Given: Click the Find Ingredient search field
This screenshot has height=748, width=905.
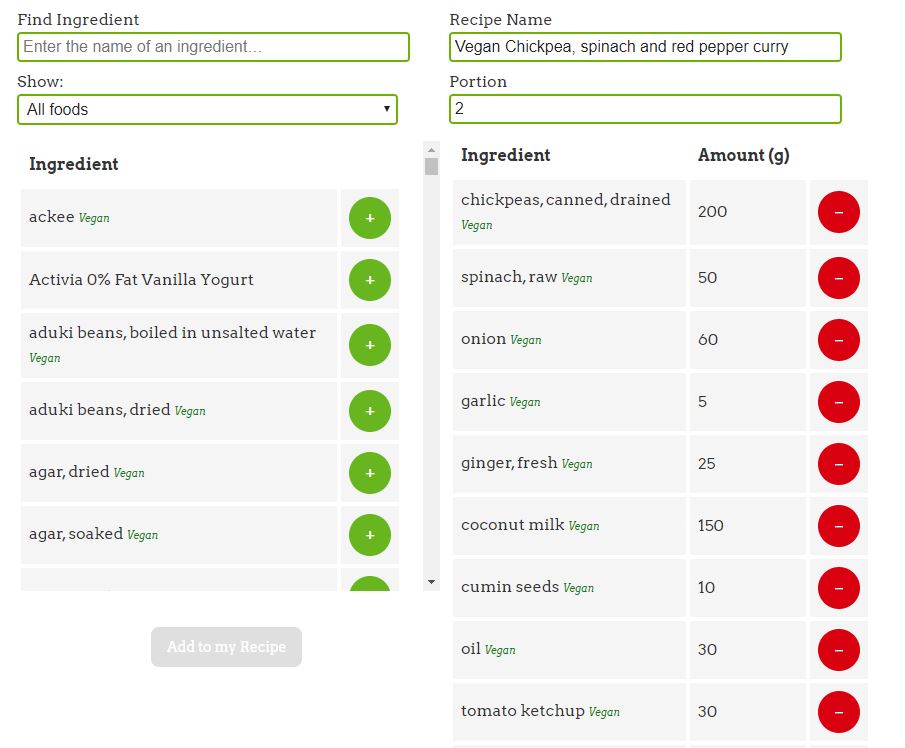Looking at the screenshot, I should tap(213, 47).
